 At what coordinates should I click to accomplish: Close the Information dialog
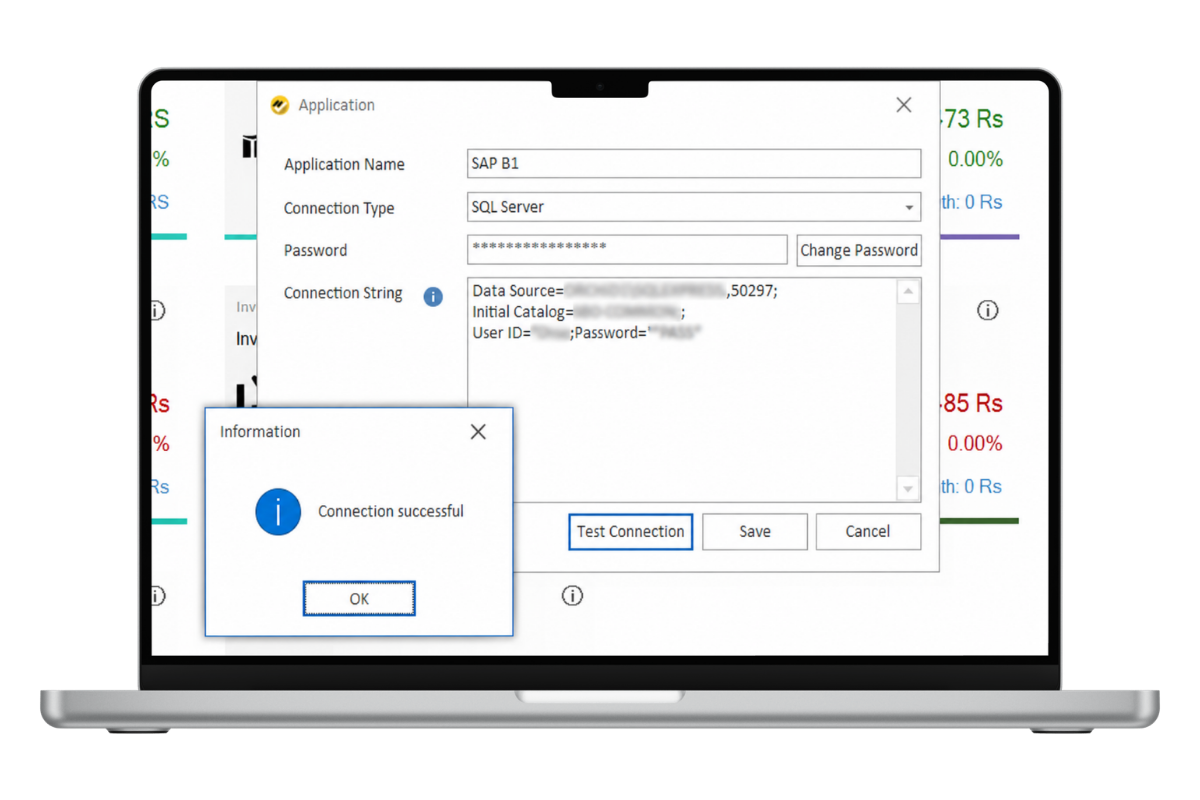point(478,432)
